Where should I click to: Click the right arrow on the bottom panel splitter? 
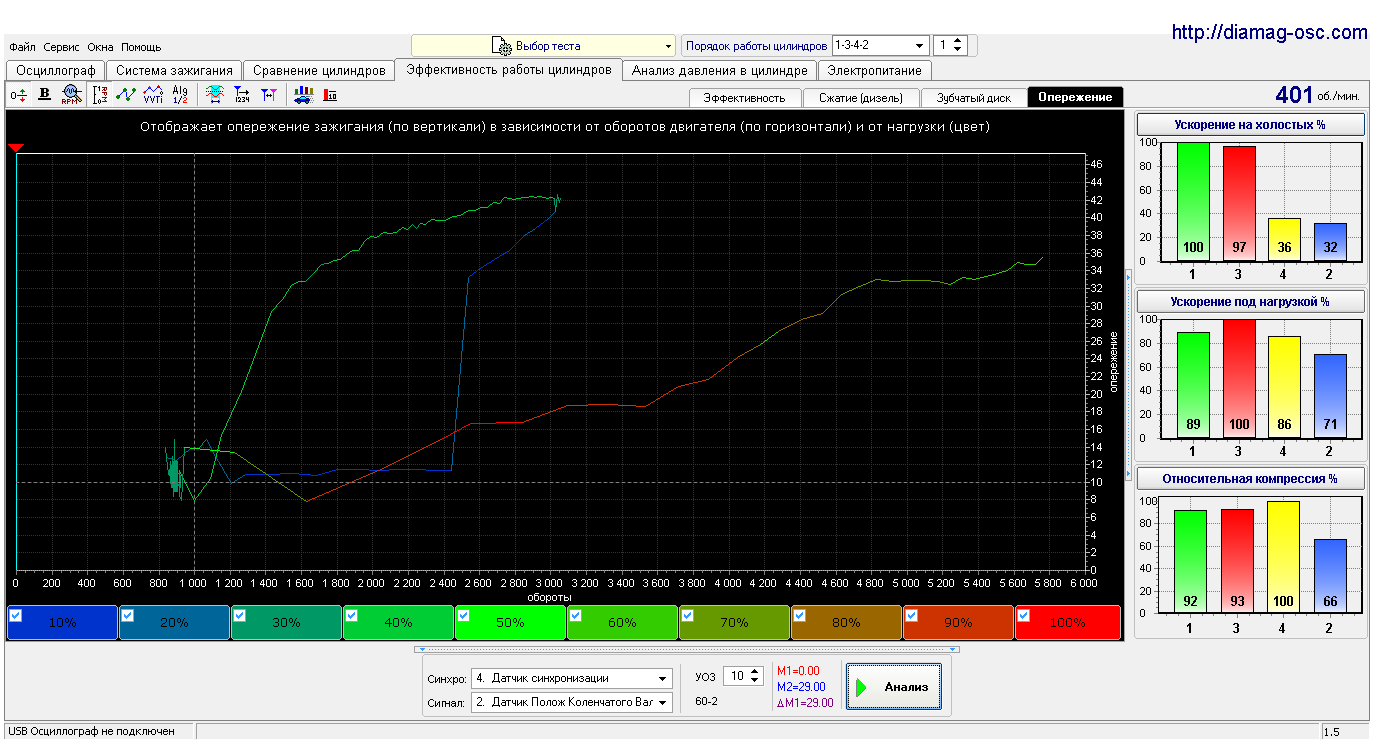[x=952, y=650]
